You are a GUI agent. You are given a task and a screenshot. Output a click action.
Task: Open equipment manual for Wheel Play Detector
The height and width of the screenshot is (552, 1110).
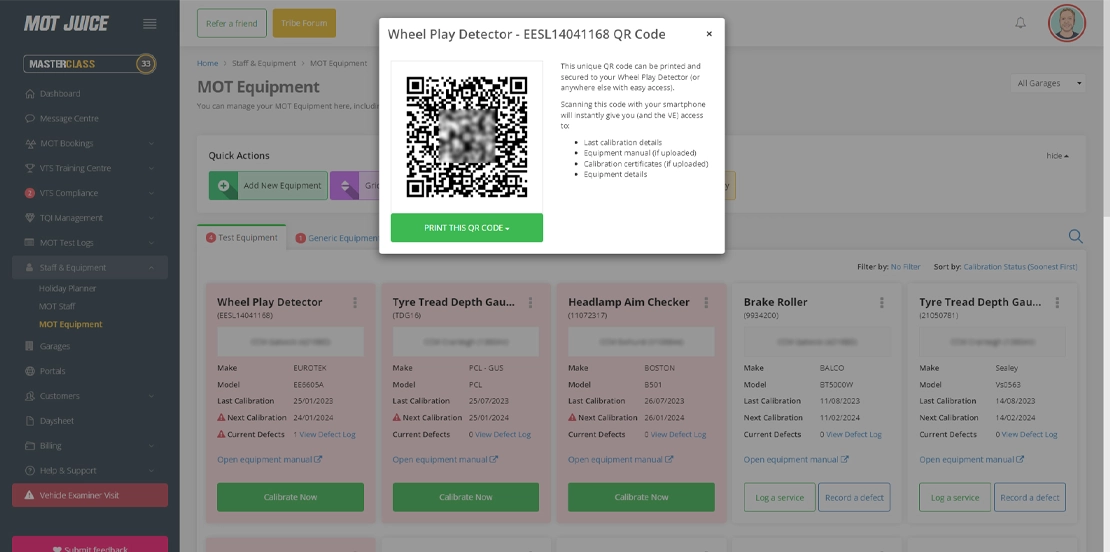tap(270, 459)
